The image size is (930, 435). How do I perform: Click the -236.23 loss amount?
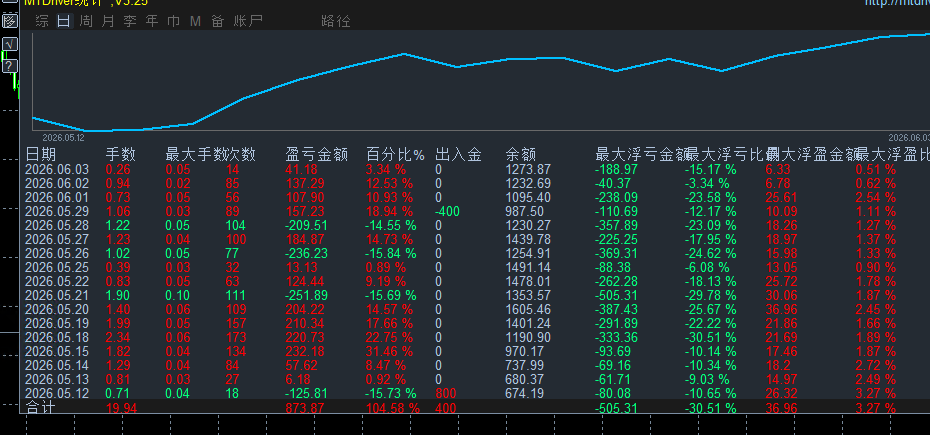pos(307,253)
